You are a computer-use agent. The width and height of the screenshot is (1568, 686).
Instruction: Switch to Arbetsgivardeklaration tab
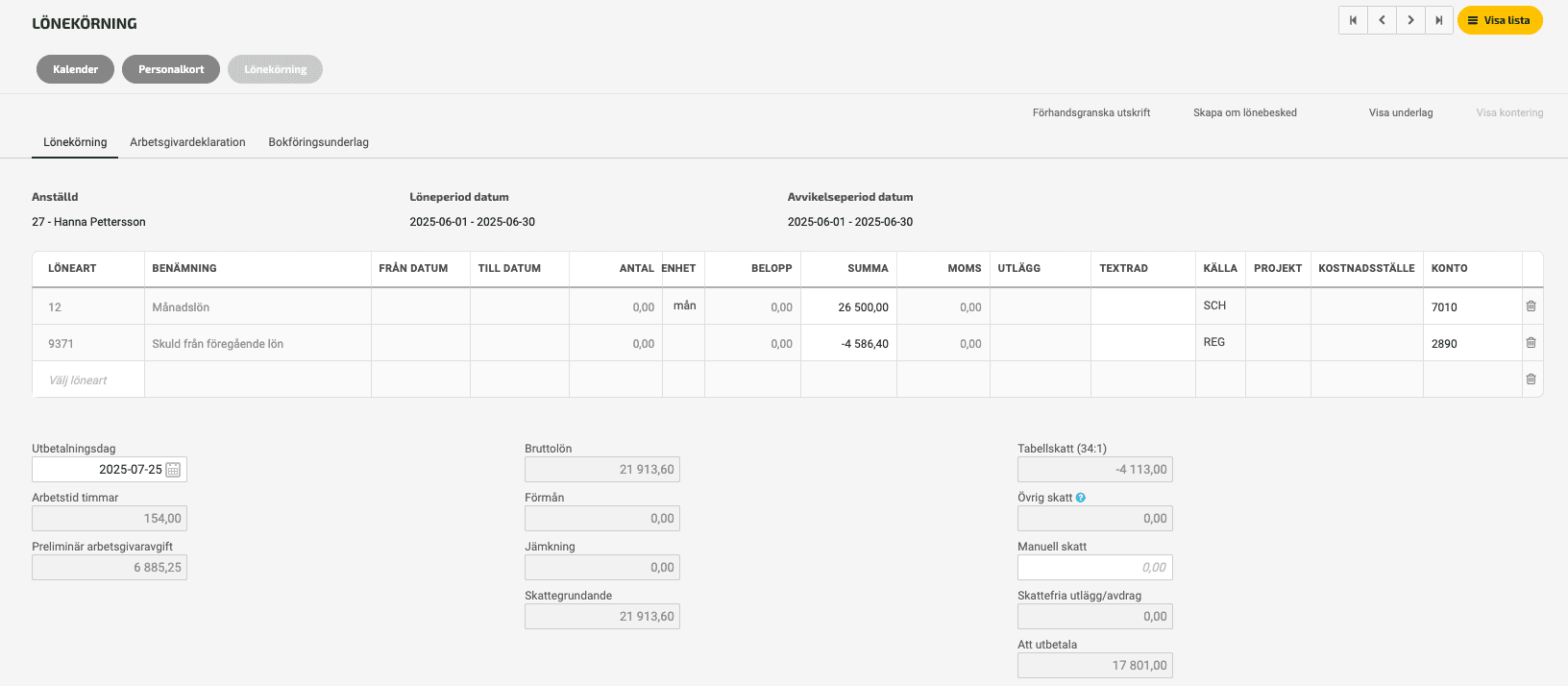[187, 142]
